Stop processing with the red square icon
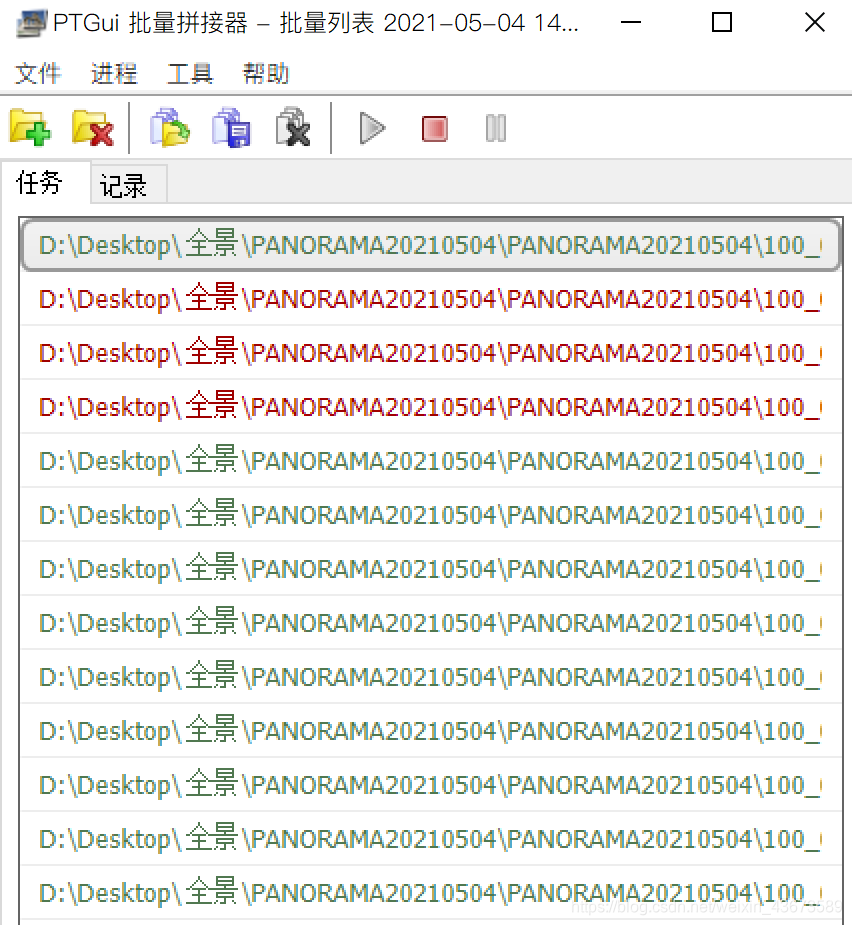The image size is (852, 925). 435,129
